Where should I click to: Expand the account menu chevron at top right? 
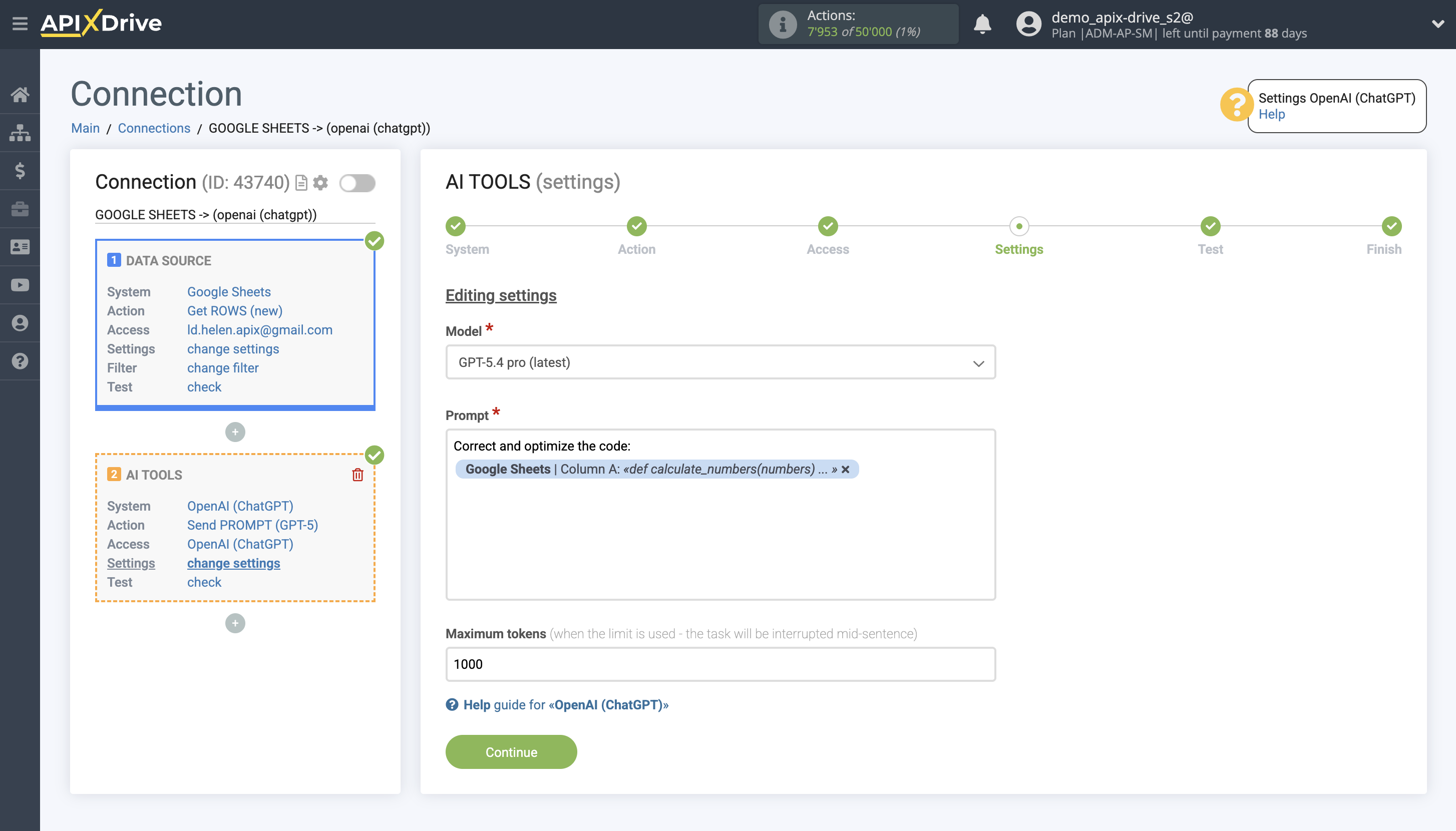pos(1439,24)
